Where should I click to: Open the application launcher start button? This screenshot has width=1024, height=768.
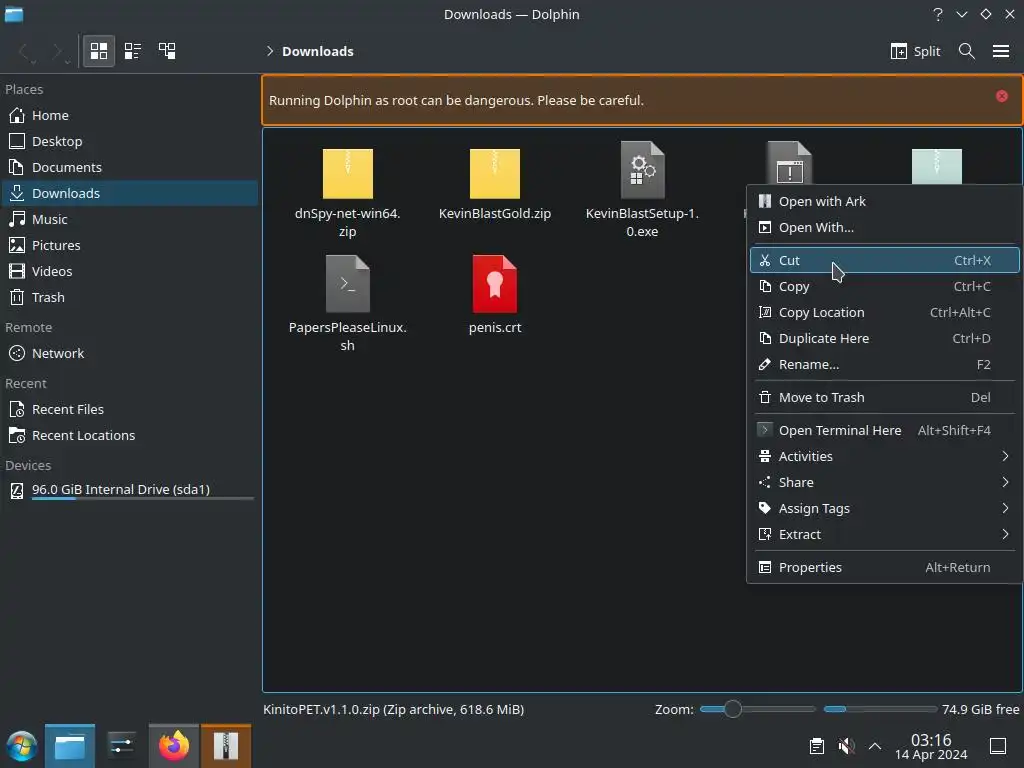click(22, 746)
